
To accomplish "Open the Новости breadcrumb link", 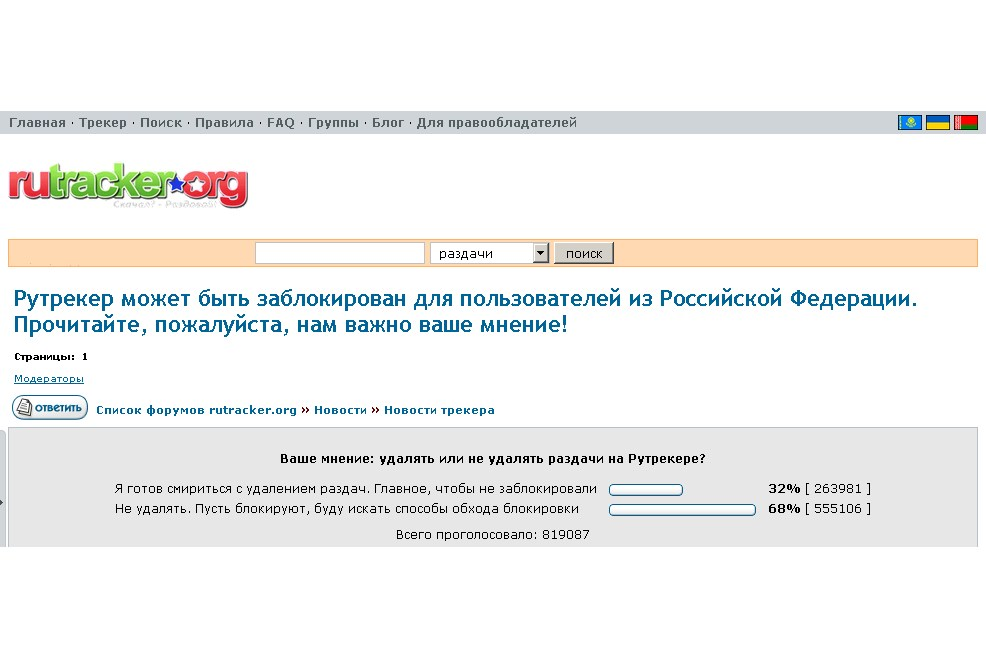I will coord(340,410).
